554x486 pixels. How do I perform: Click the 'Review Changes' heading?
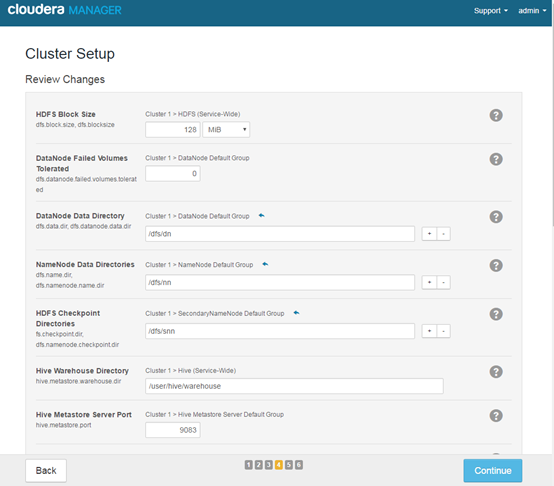pos(65,79)
